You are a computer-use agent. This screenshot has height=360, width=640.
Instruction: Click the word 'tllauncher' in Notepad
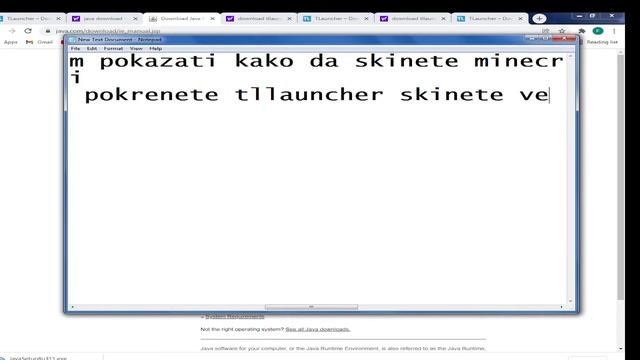[x=309, y=95]
